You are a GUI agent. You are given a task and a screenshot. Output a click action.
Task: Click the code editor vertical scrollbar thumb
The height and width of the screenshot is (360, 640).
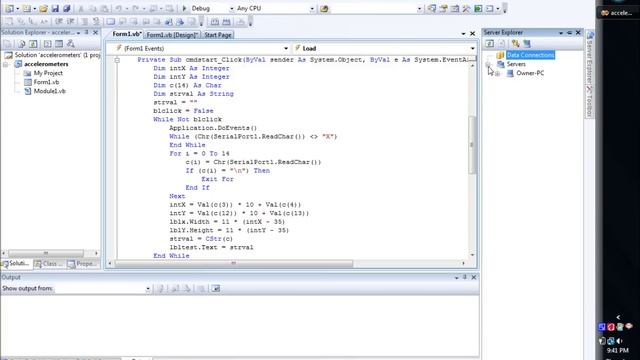[472, 145]
